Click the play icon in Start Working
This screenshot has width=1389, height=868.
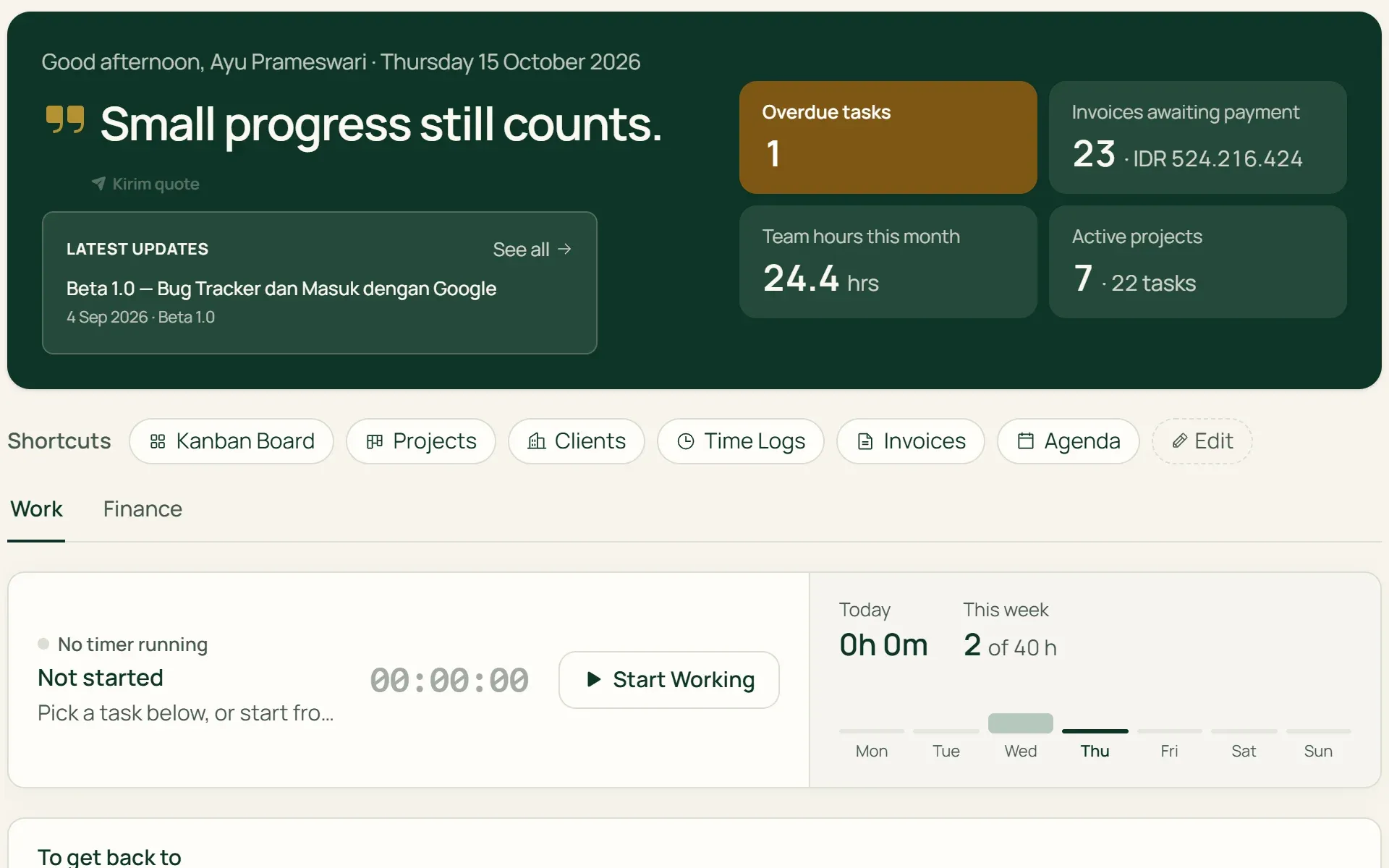click(594, 679)
